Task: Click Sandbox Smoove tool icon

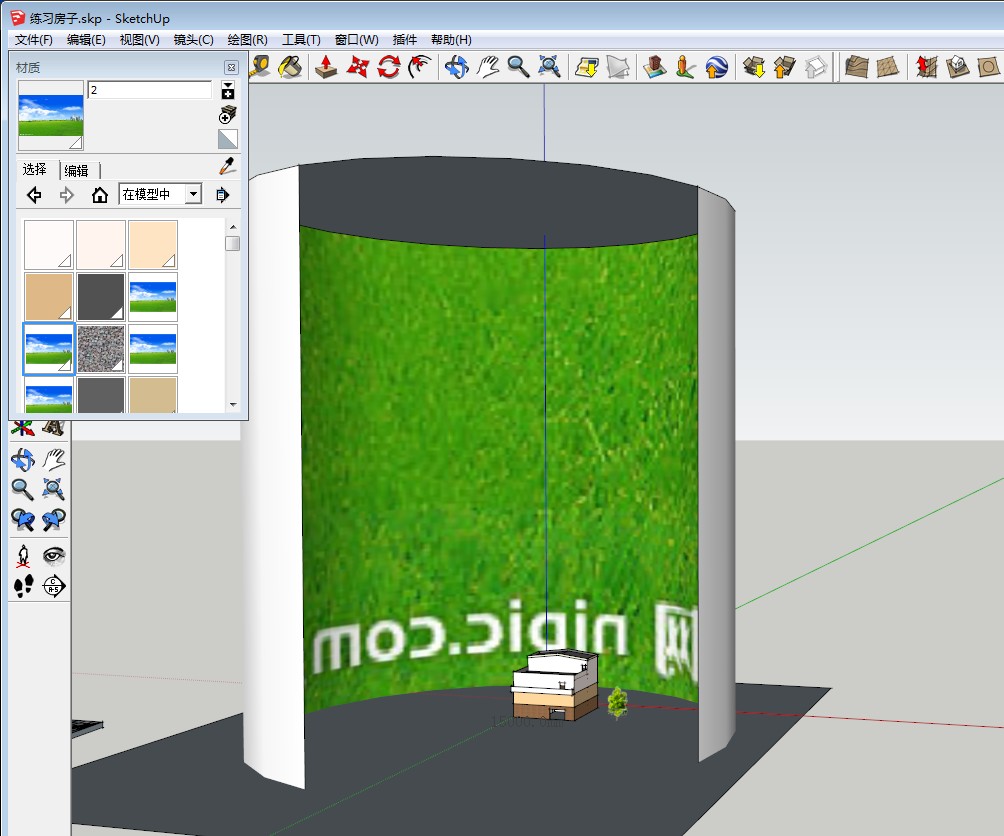Action: coord(926,67)
